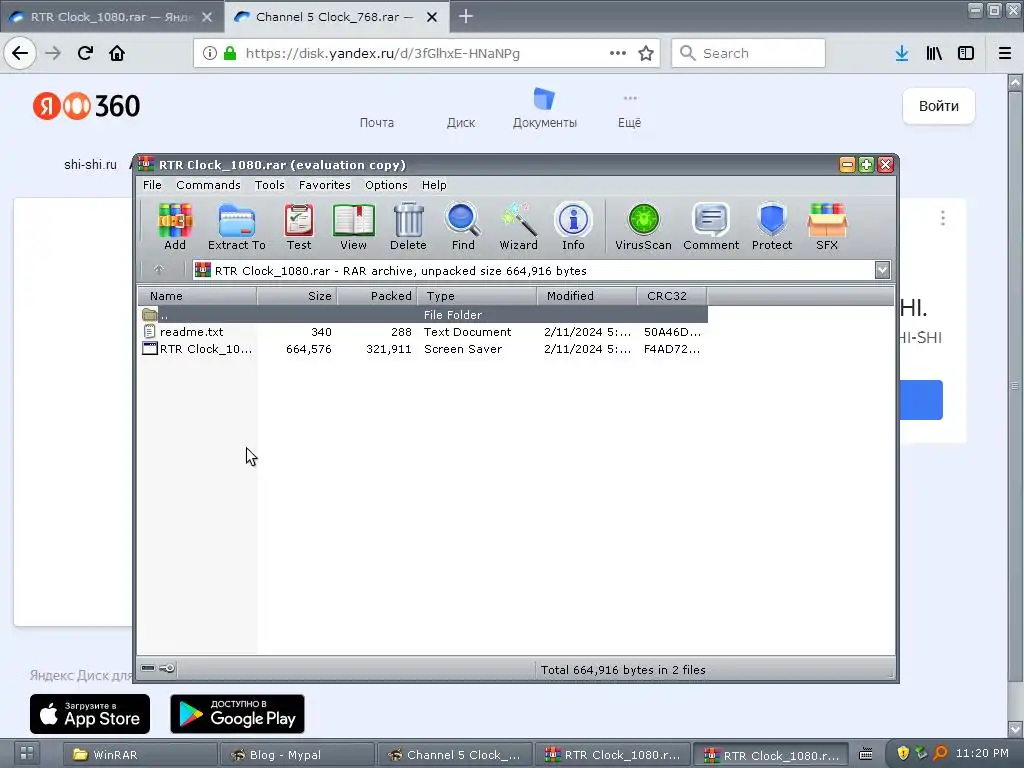Open the Find magnifier tool
Image resolution: width=1024 pixels, height=768 pixels.
[x=463, y=227]
